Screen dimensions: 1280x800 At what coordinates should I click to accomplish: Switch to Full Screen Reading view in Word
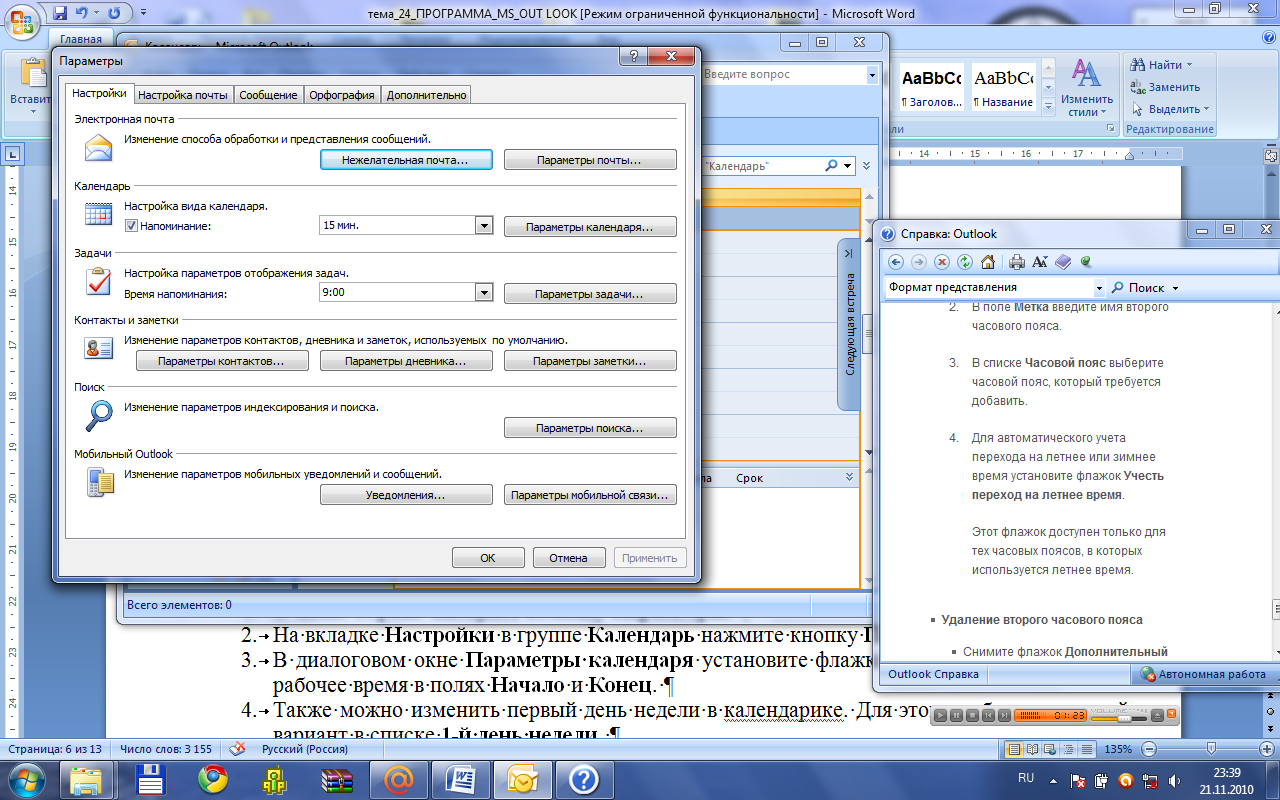coord(1032,749)
